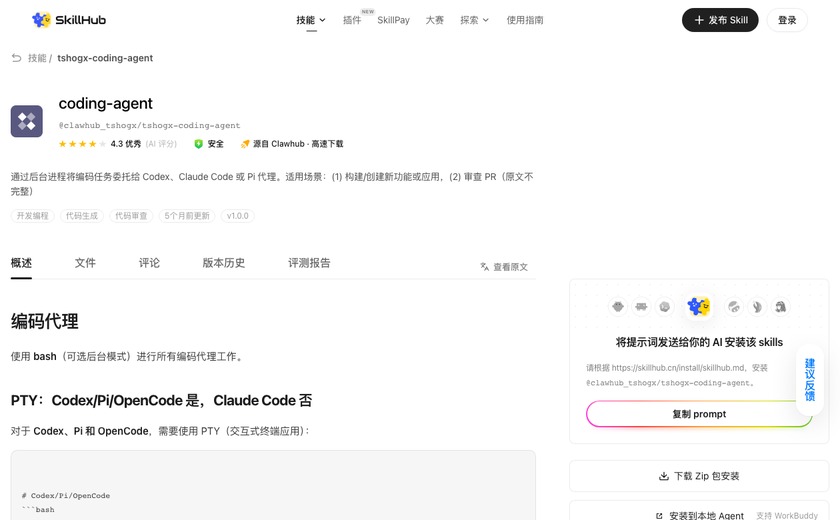
Task: Open the 建议反馈 feedback side tab
Action: click(x=809, y=380)
